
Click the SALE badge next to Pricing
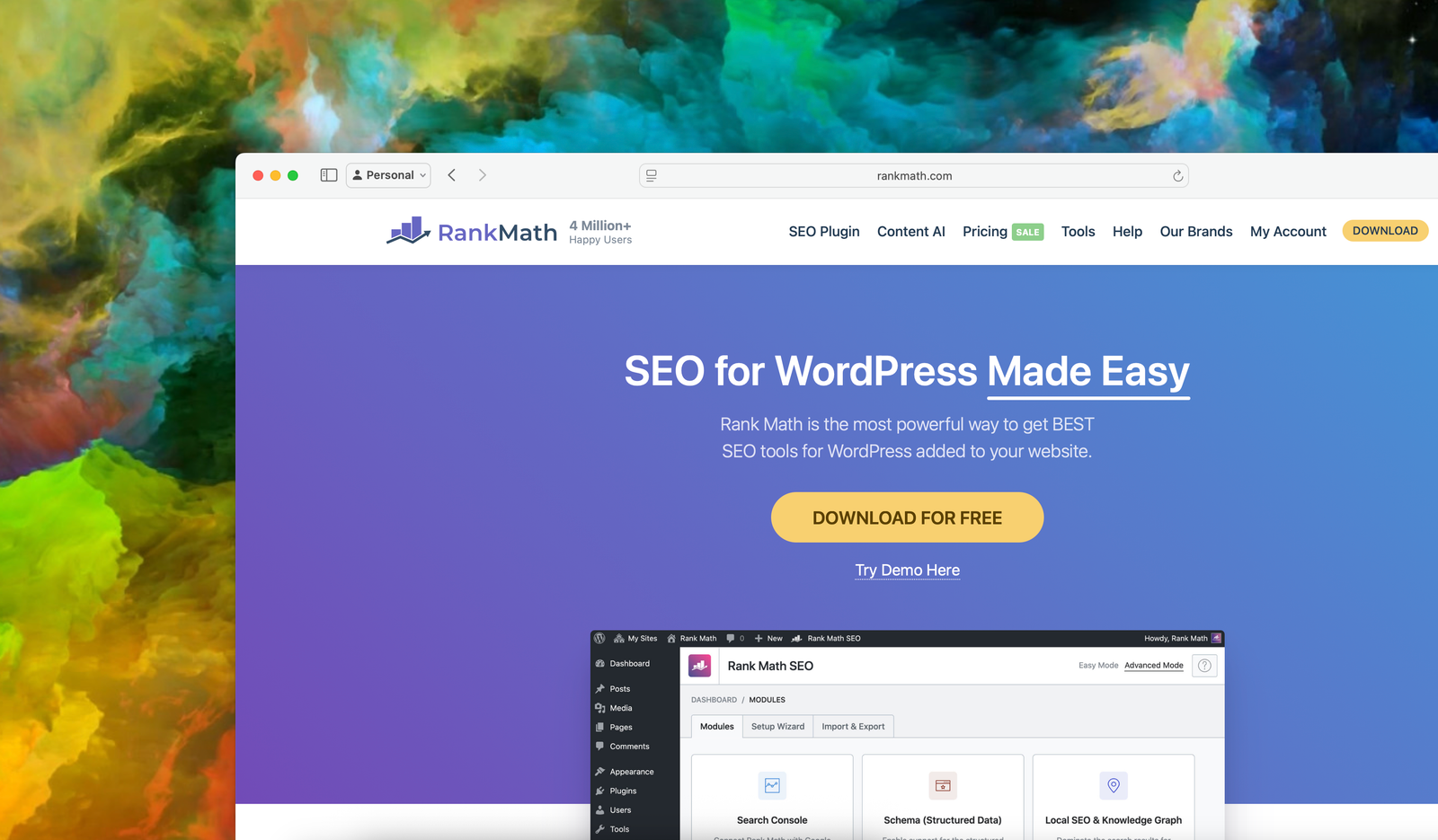point(1027,232)
